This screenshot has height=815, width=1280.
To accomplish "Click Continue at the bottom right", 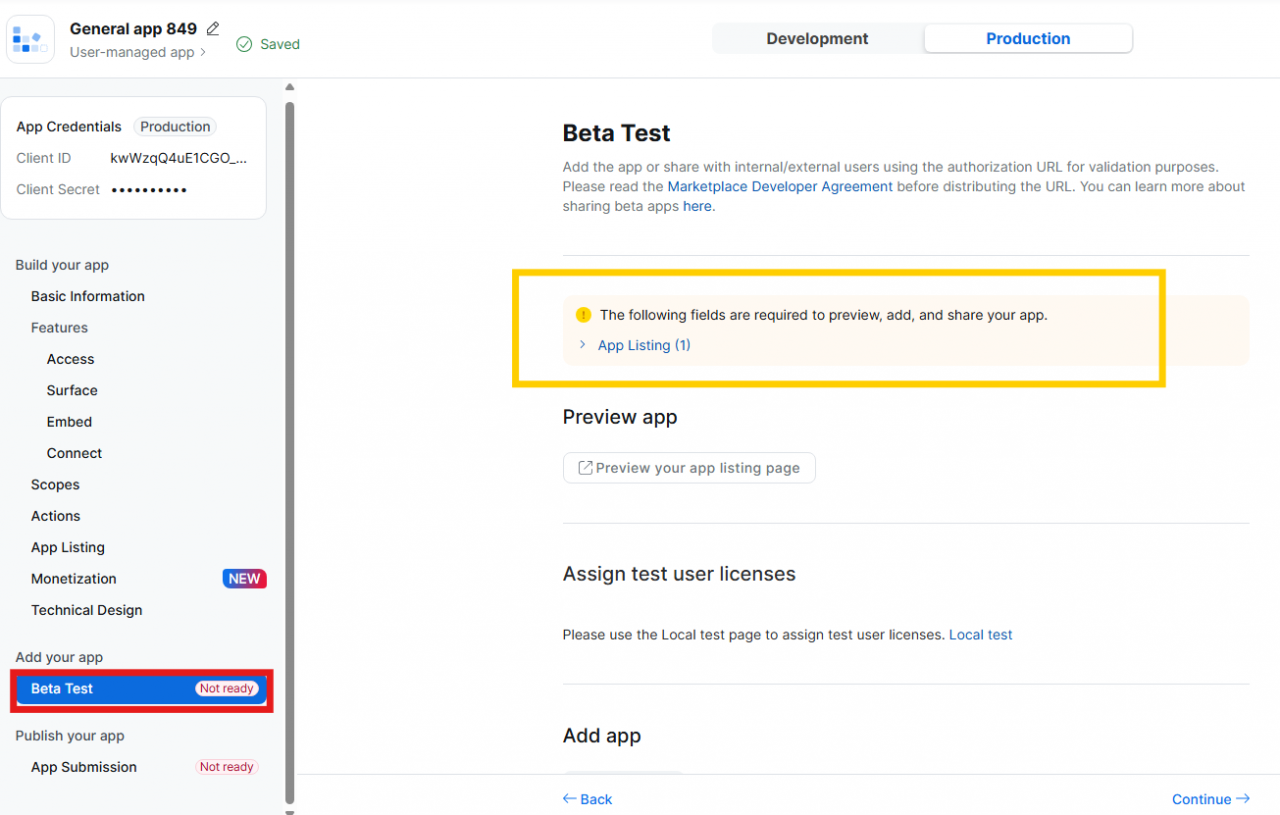I will pyautogui.click(x=1211, y=799).
